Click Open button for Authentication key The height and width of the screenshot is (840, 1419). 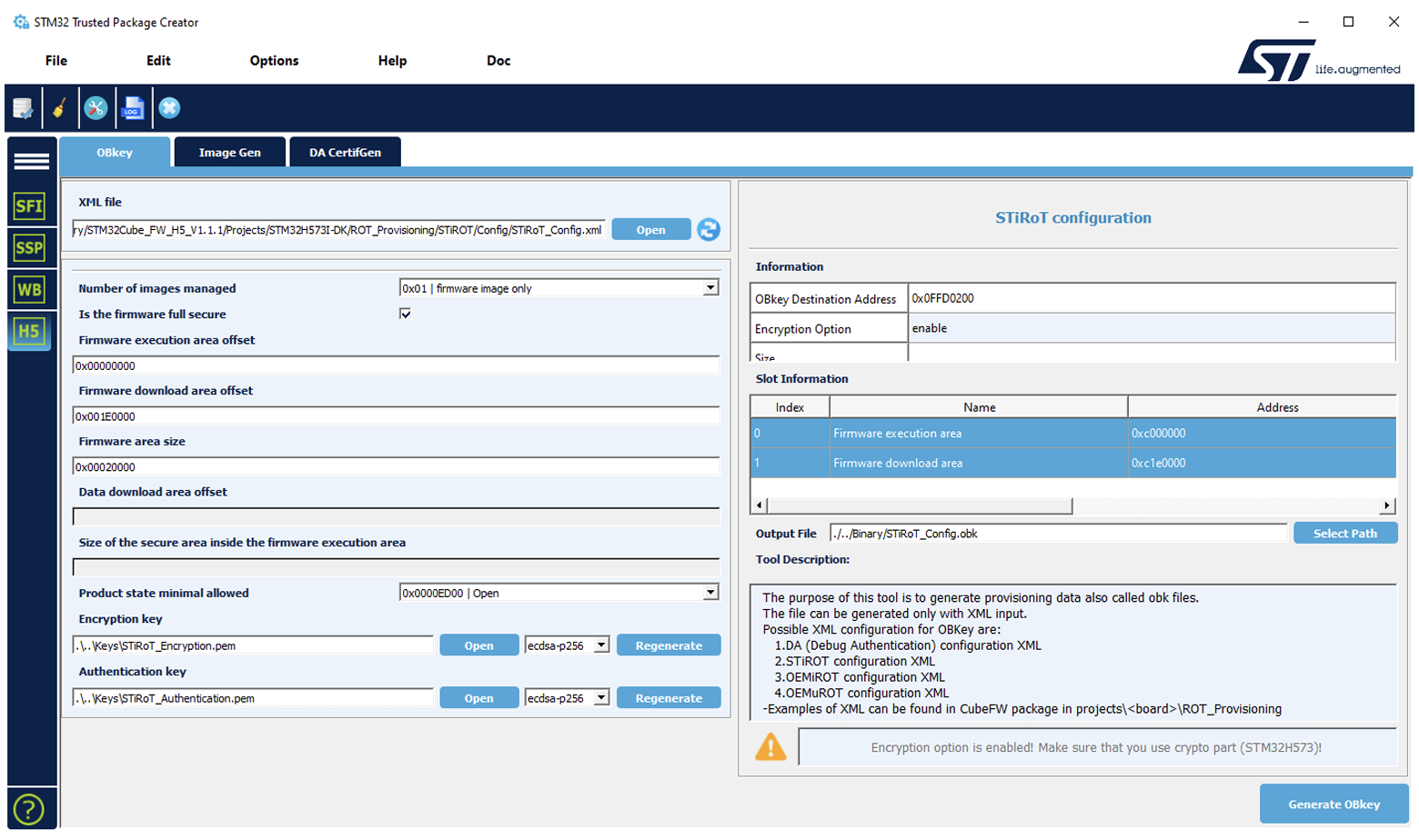pos(479,698)
